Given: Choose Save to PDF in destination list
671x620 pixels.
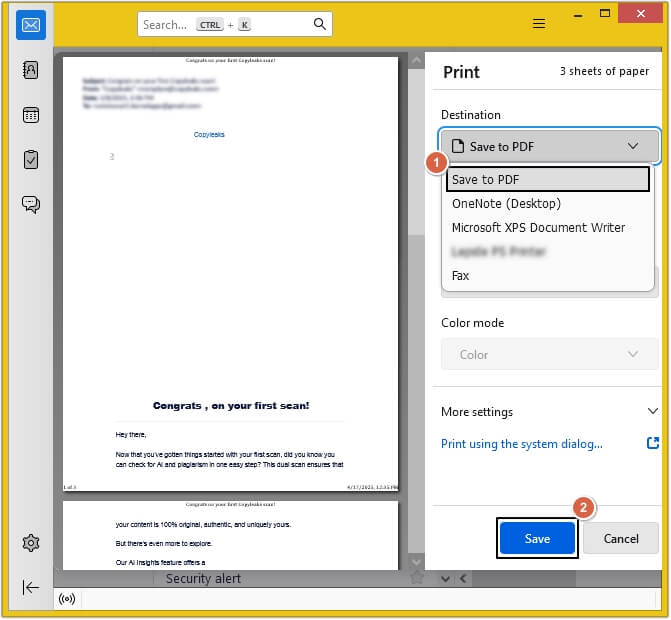Looking at the screenshot, I should [x=547, y=179].
